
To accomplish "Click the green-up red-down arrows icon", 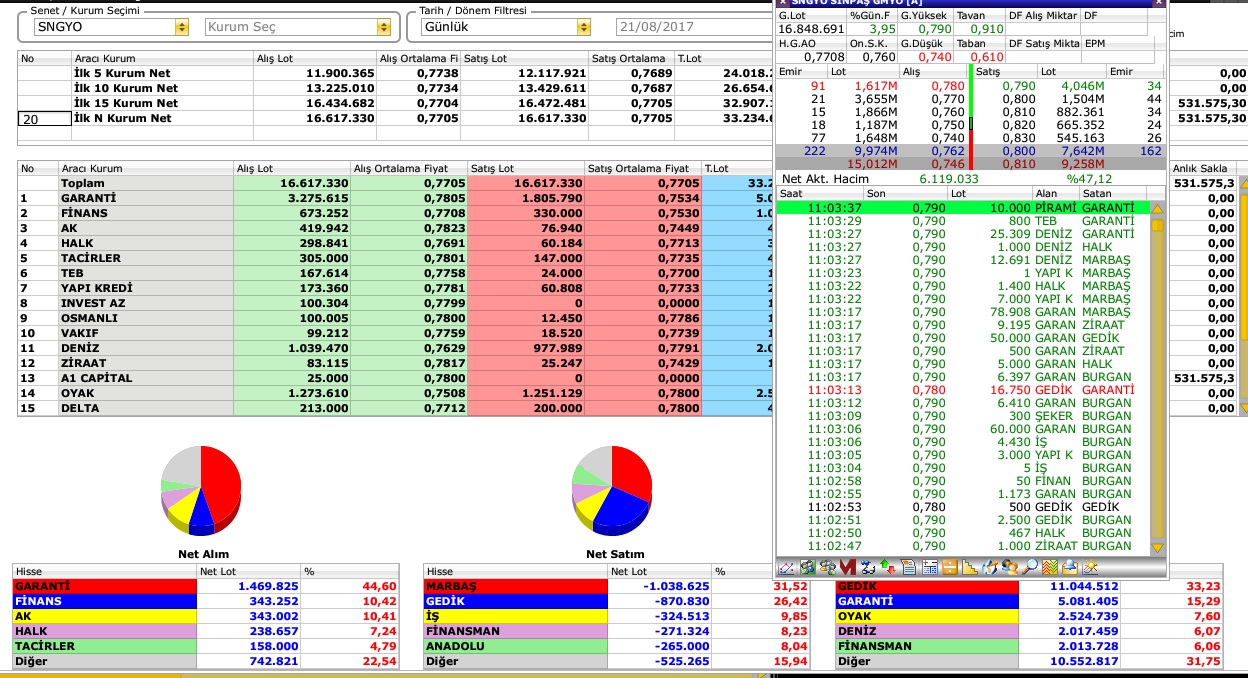I will (888, 568).
